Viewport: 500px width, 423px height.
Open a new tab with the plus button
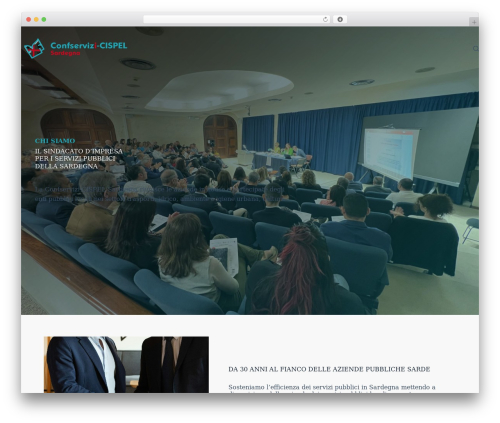coord(474,22)
